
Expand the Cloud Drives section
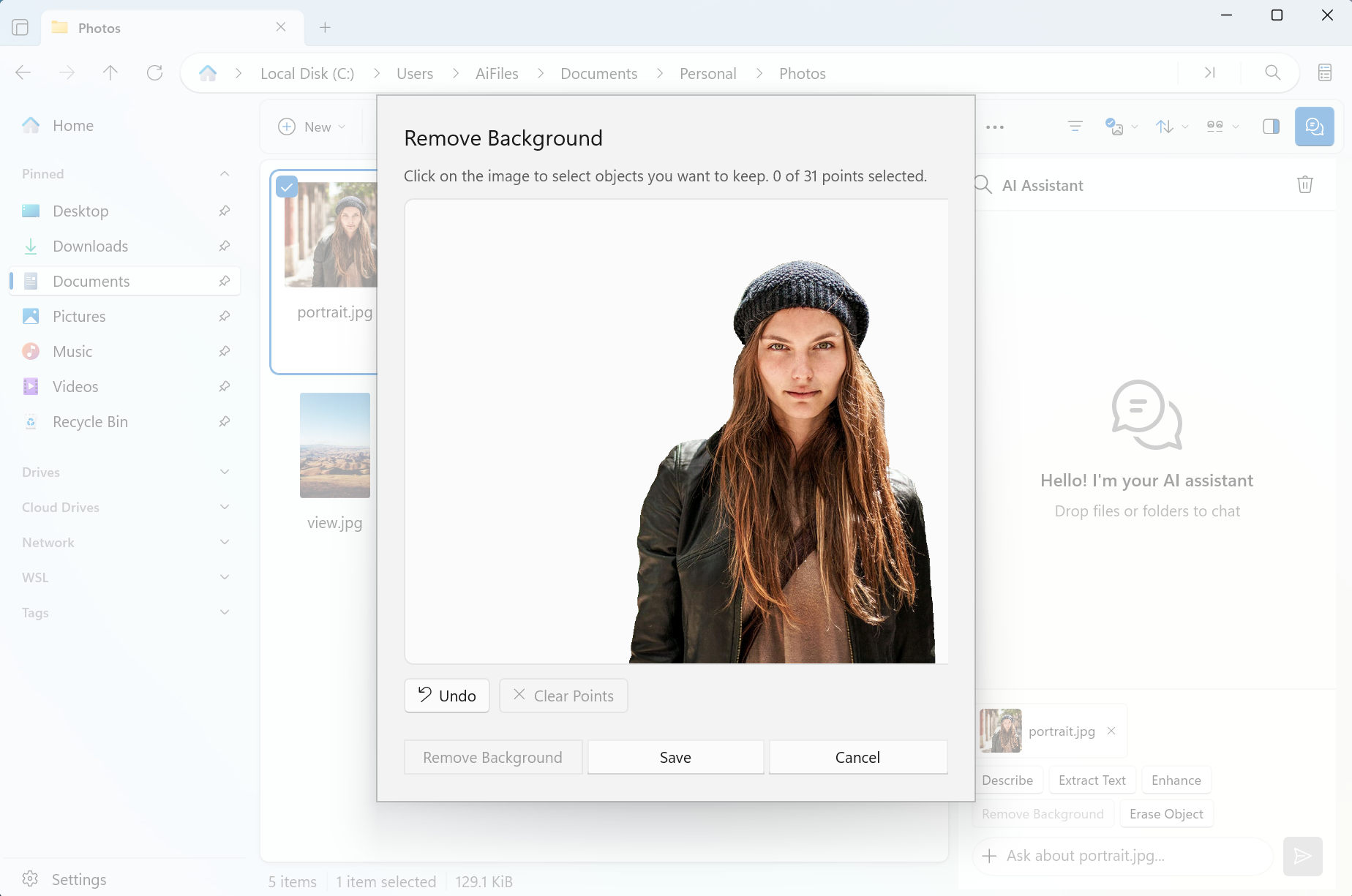pos(225,507)
